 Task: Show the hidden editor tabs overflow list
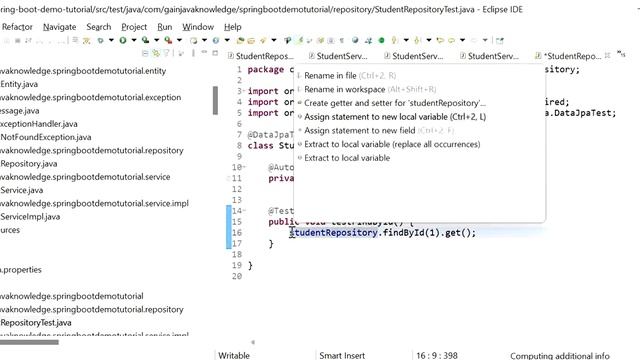click(621, 53)
